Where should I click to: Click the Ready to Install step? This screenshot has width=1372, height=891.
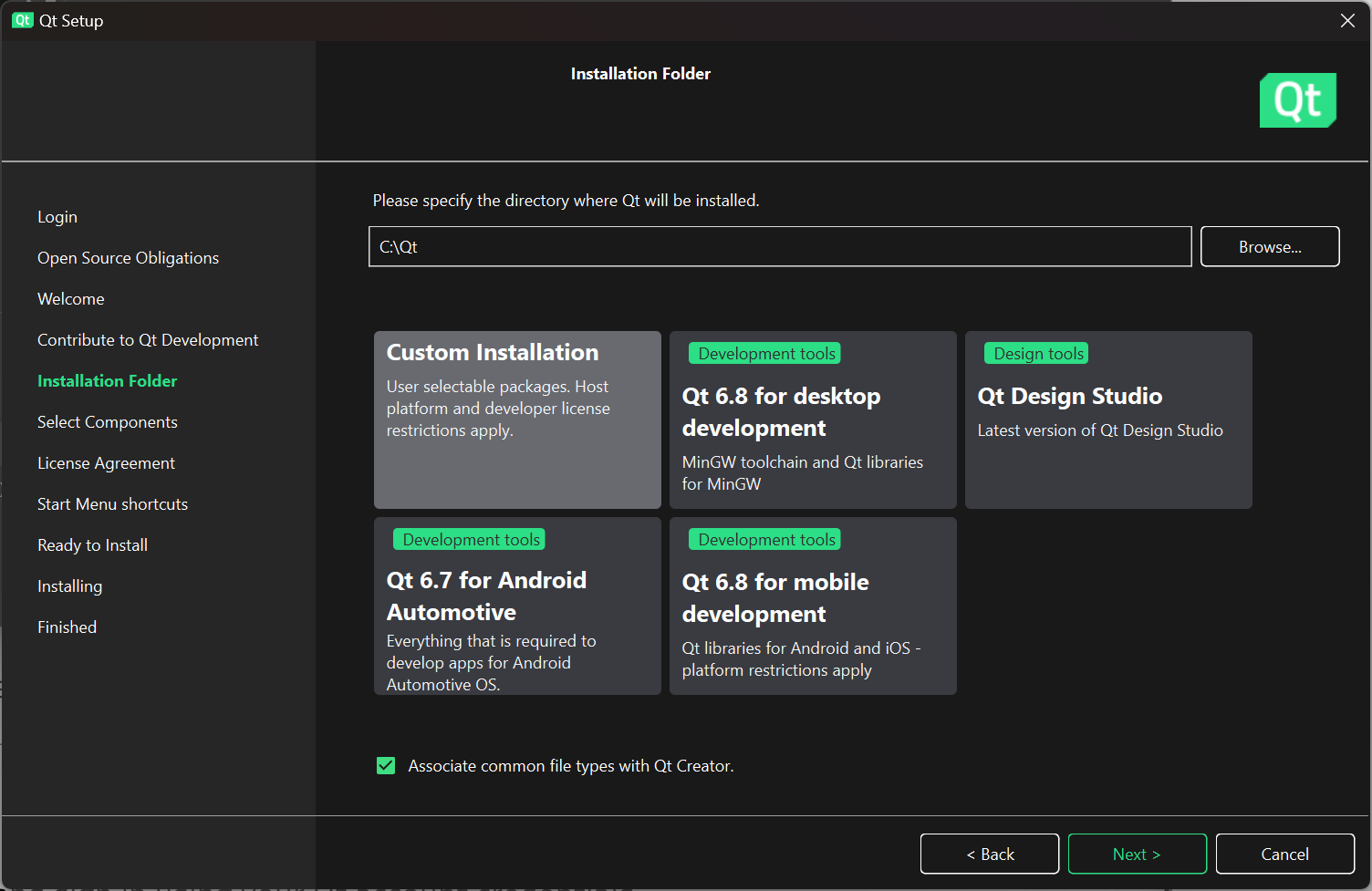pos(92,545)
